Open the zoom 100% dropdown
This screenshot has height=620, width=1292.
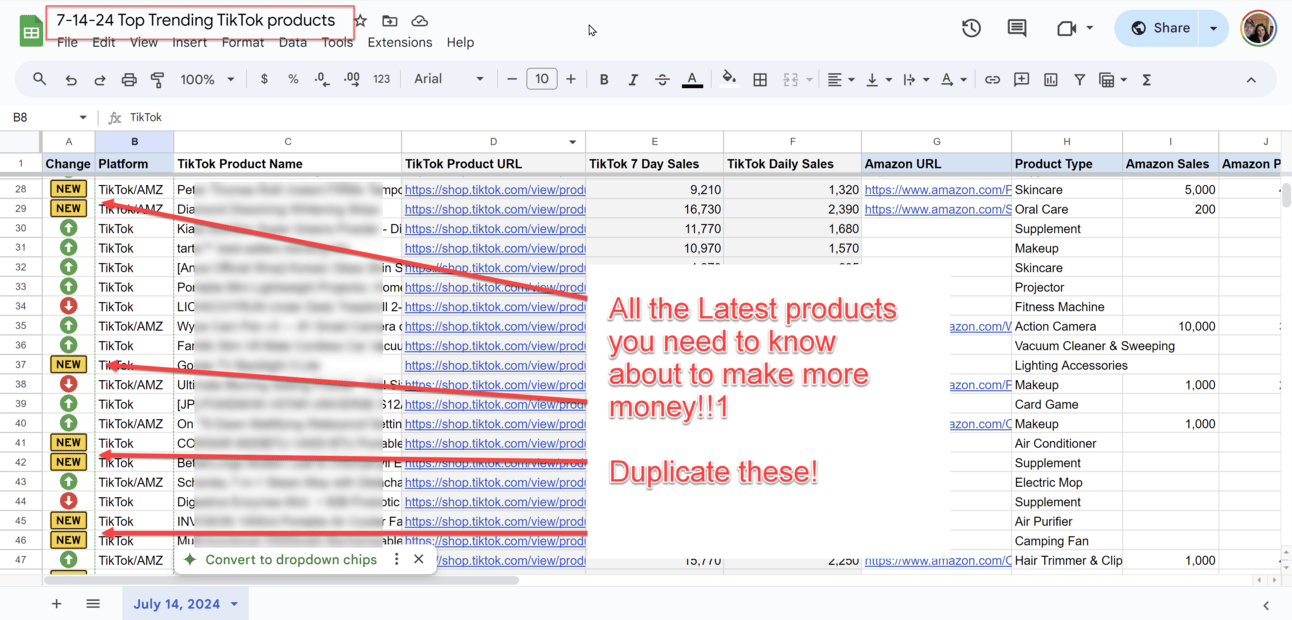(207, 80)
